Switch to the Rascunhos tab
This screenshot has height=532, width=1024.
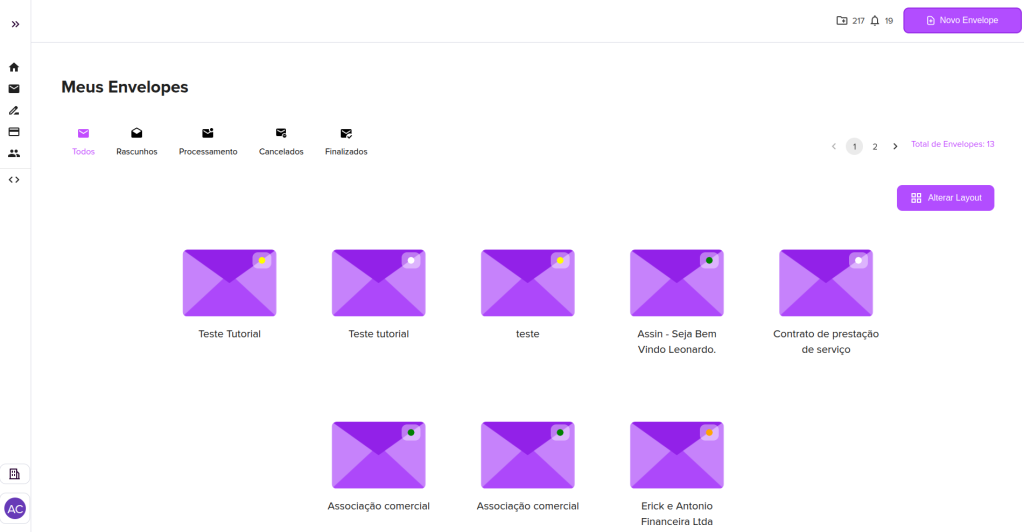137,141
